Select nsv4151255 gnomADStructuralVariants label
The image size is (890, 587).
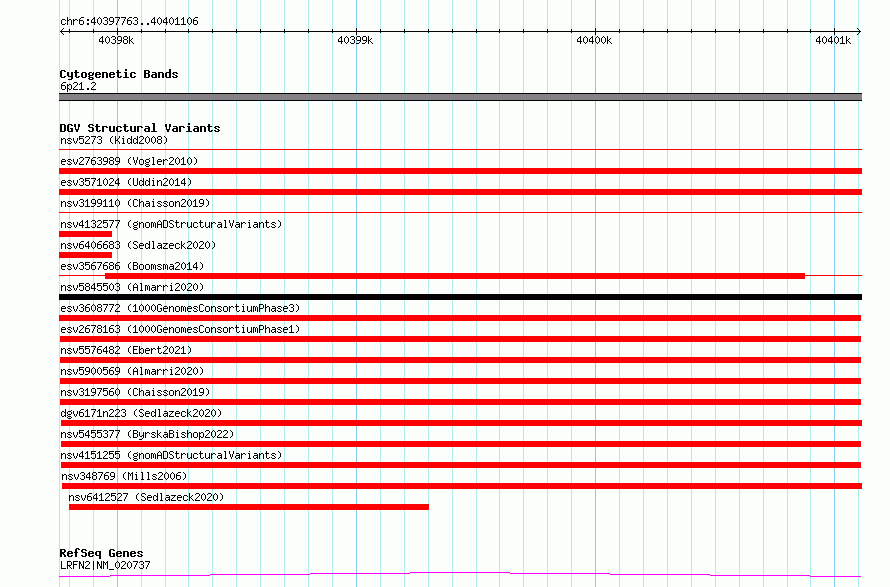point(171,455)
